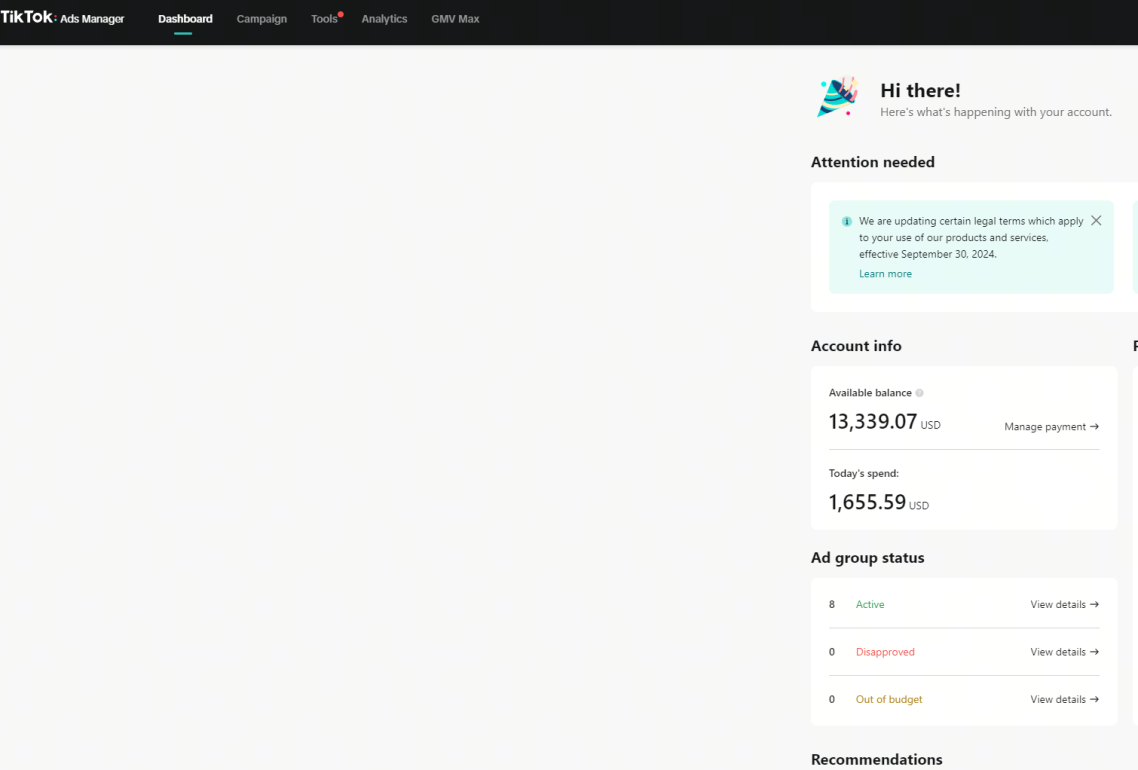Image resolution: width=1138 pixels, height=770 pixels.
Task: View details for Out of budget groups
Action: pos(1064,700)
